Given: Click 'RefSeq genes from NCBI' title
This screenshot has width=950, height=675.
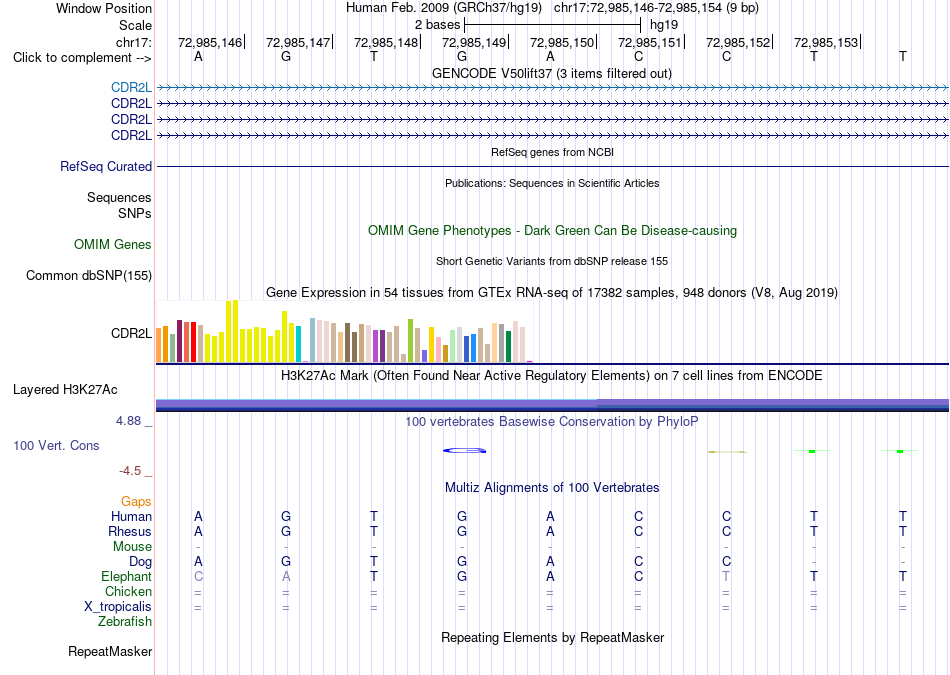Looking at the screenshot, I should [552, 153].
